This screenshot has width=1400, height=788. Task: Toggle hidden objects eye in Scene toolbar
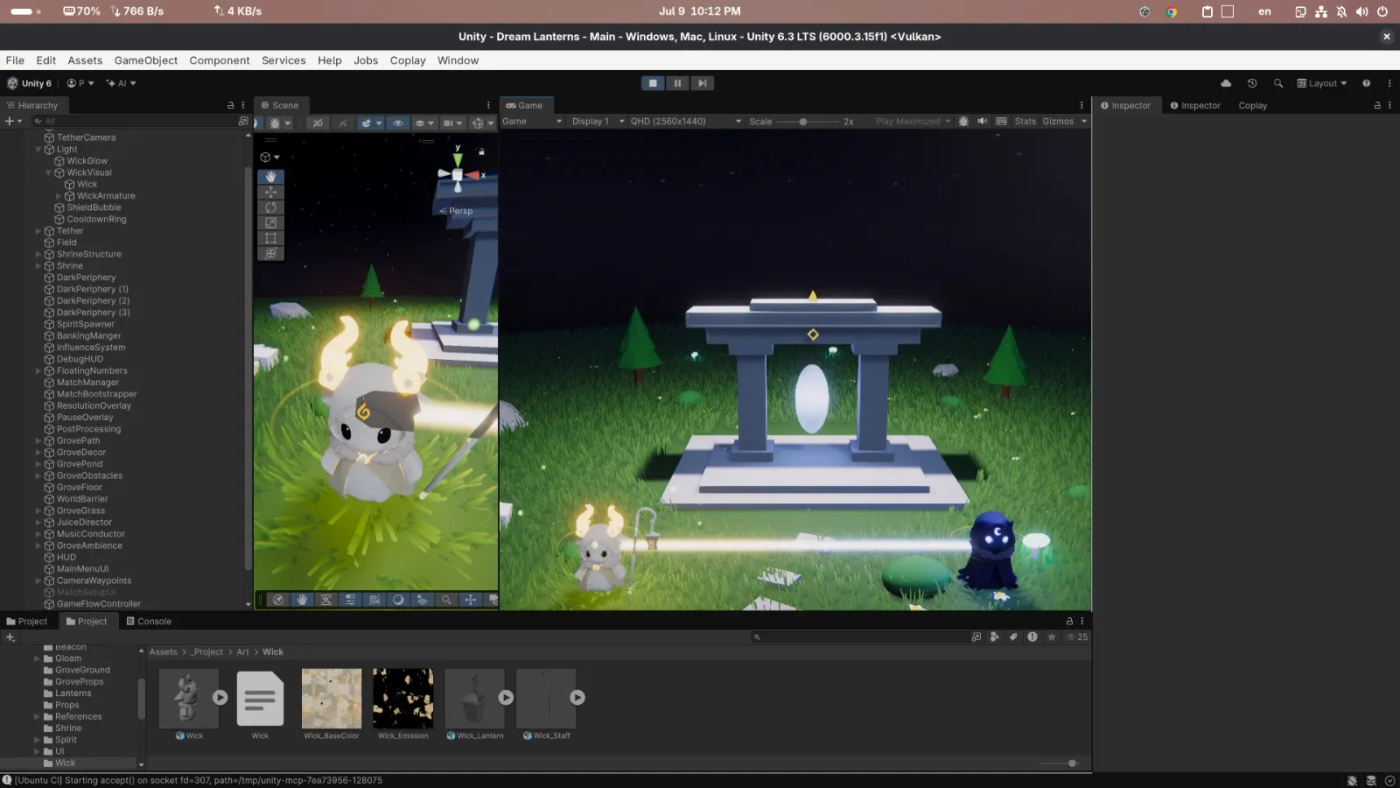point(398,123)
